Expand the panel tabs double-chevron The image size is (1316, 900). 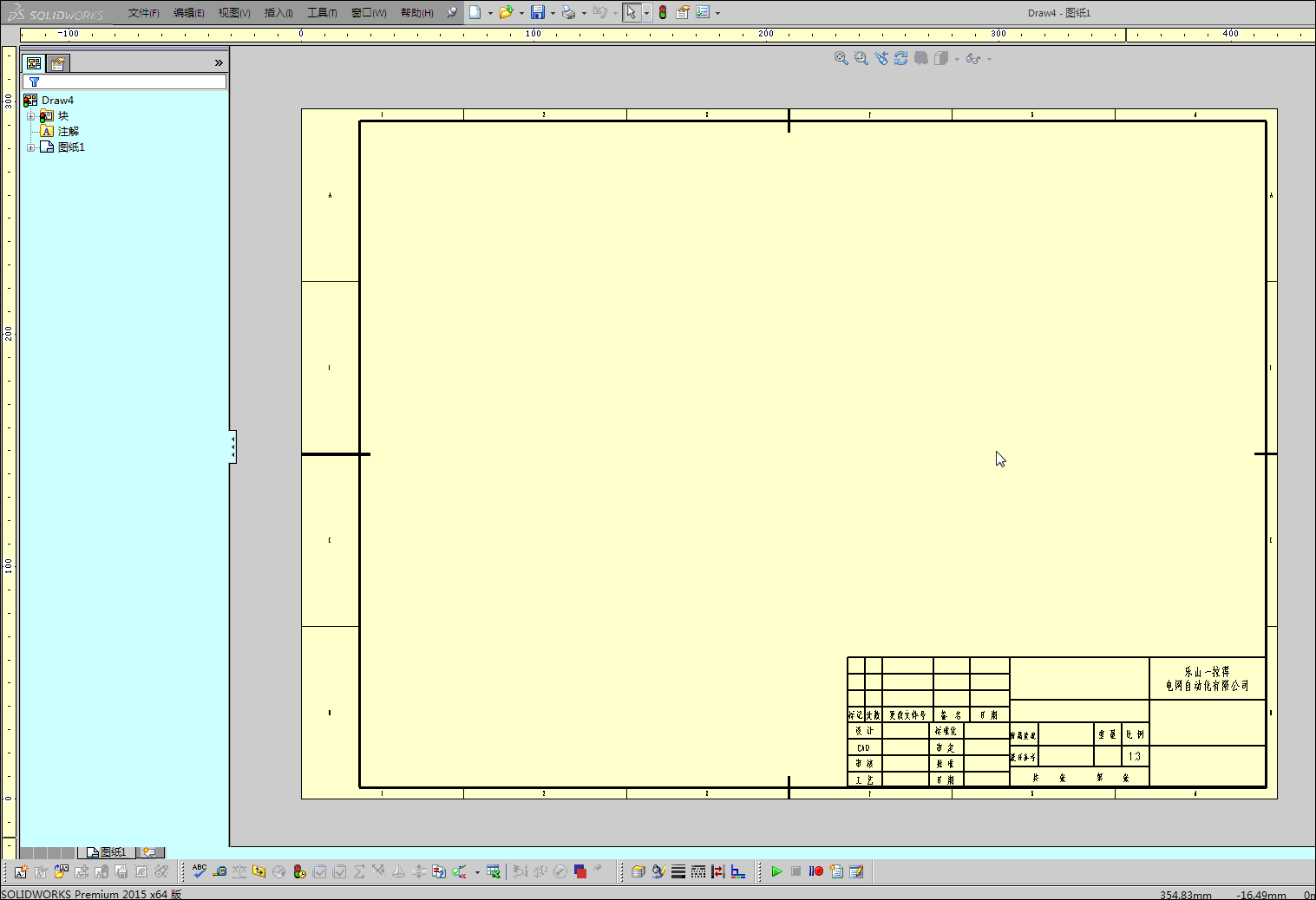(219, 62)
